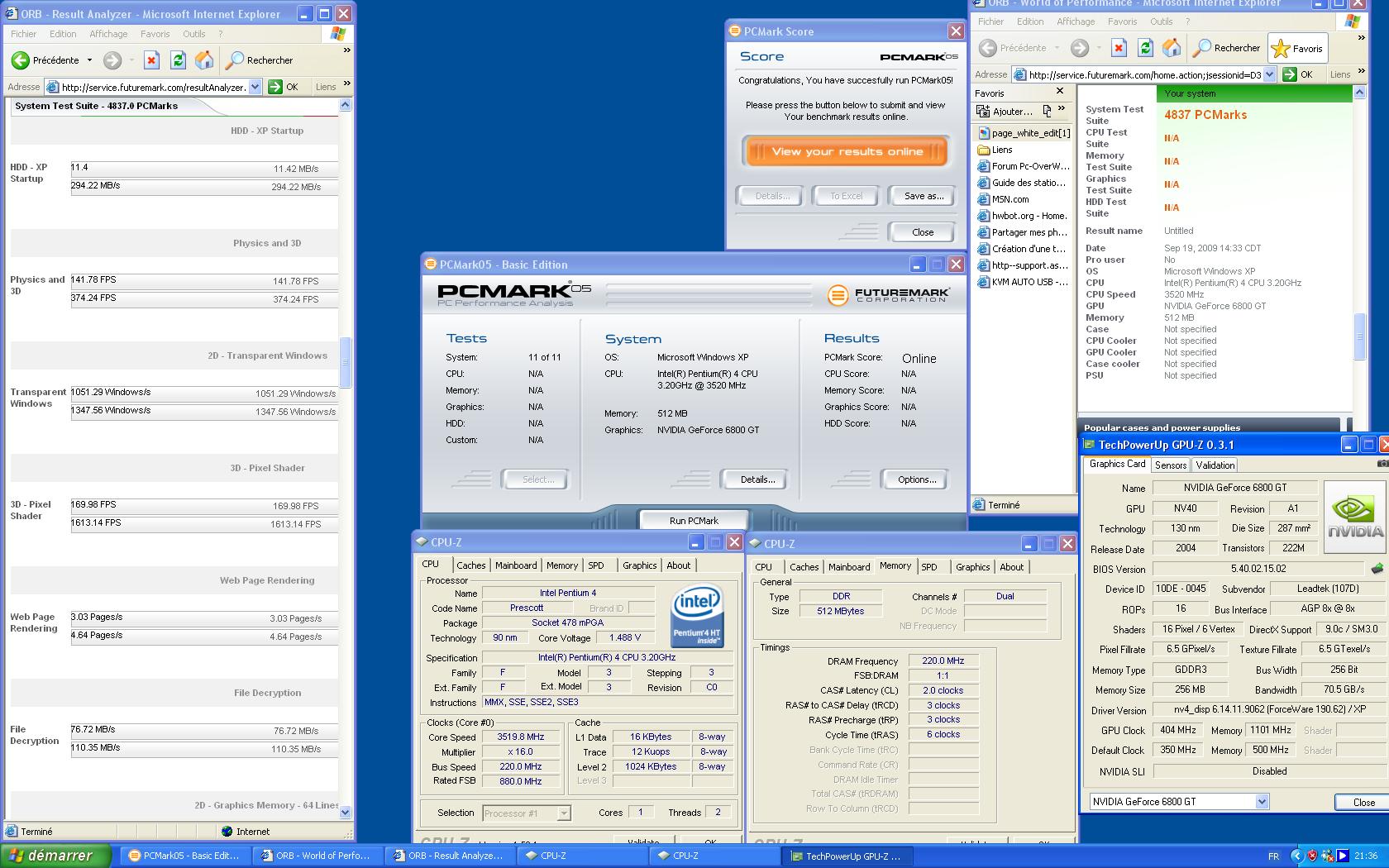Switch to About tab in right CPU-Z window
This screenshot has width=1389, height=868.
[1011, 567]
